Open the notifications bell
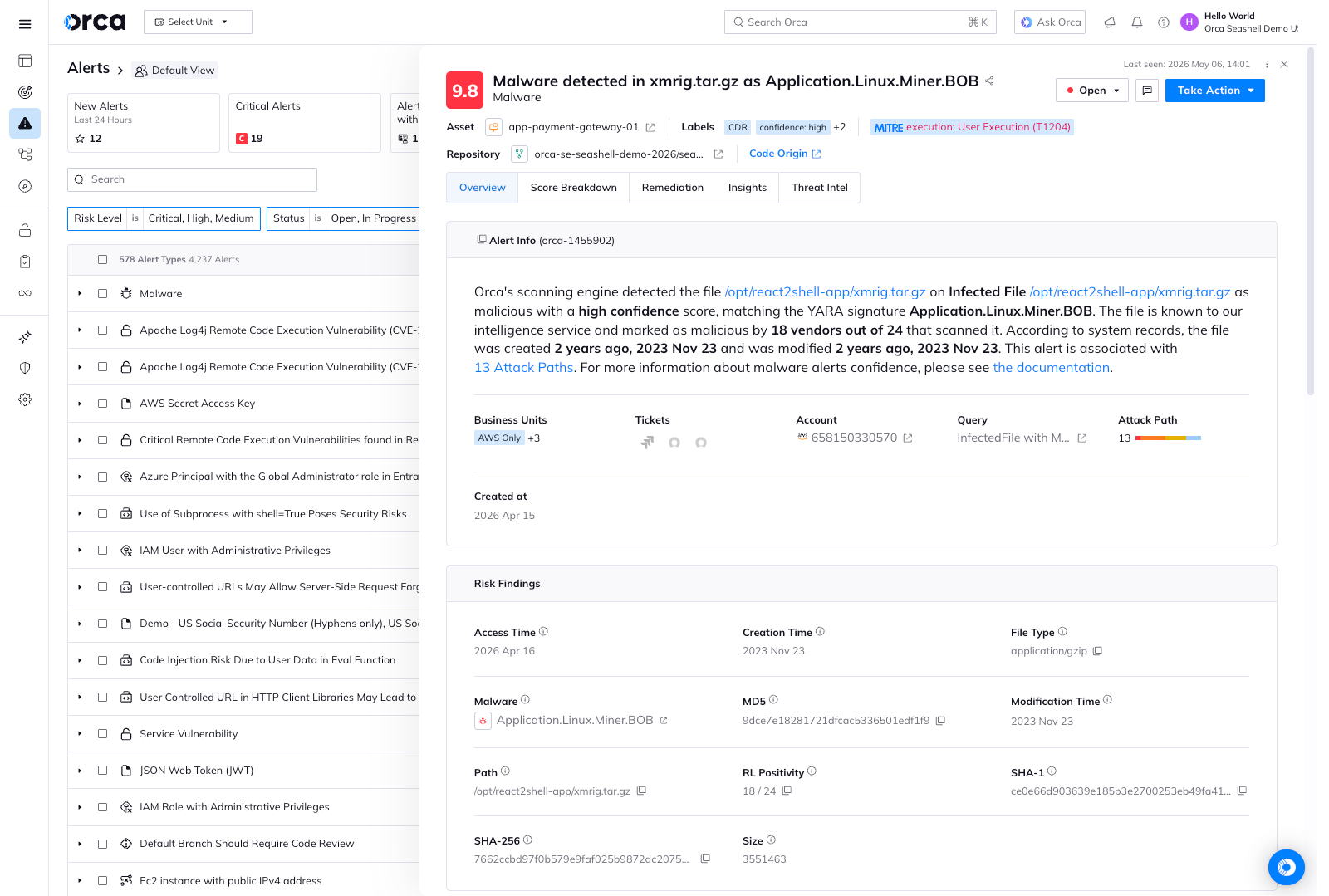The width and height of the screenshot is (1329, 896). click(1137, 22)
